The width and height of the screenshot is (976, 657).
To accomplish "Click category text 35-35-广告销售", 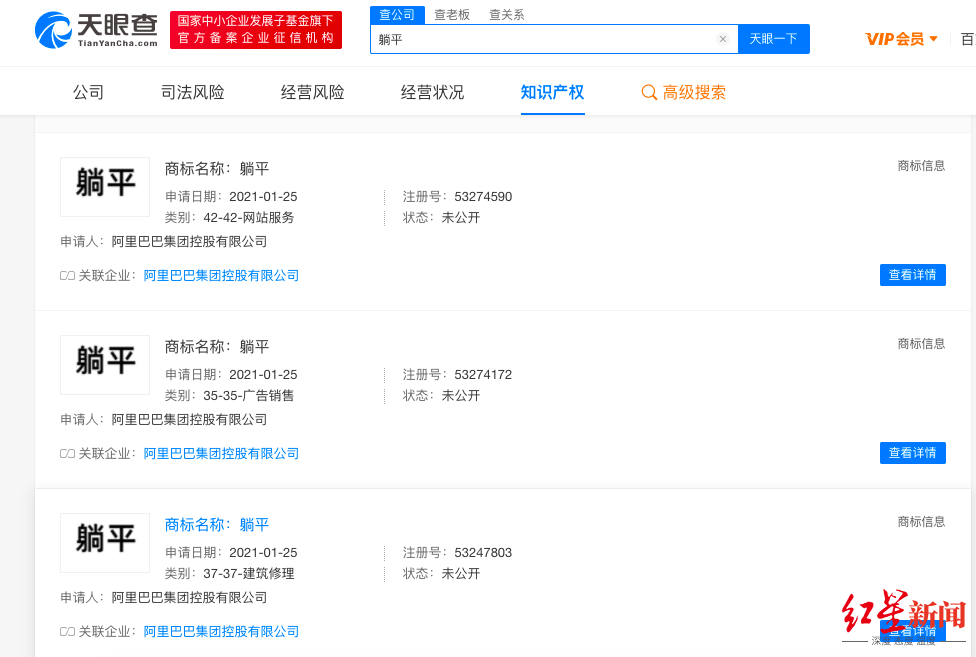I will click(x=248, y=396).
